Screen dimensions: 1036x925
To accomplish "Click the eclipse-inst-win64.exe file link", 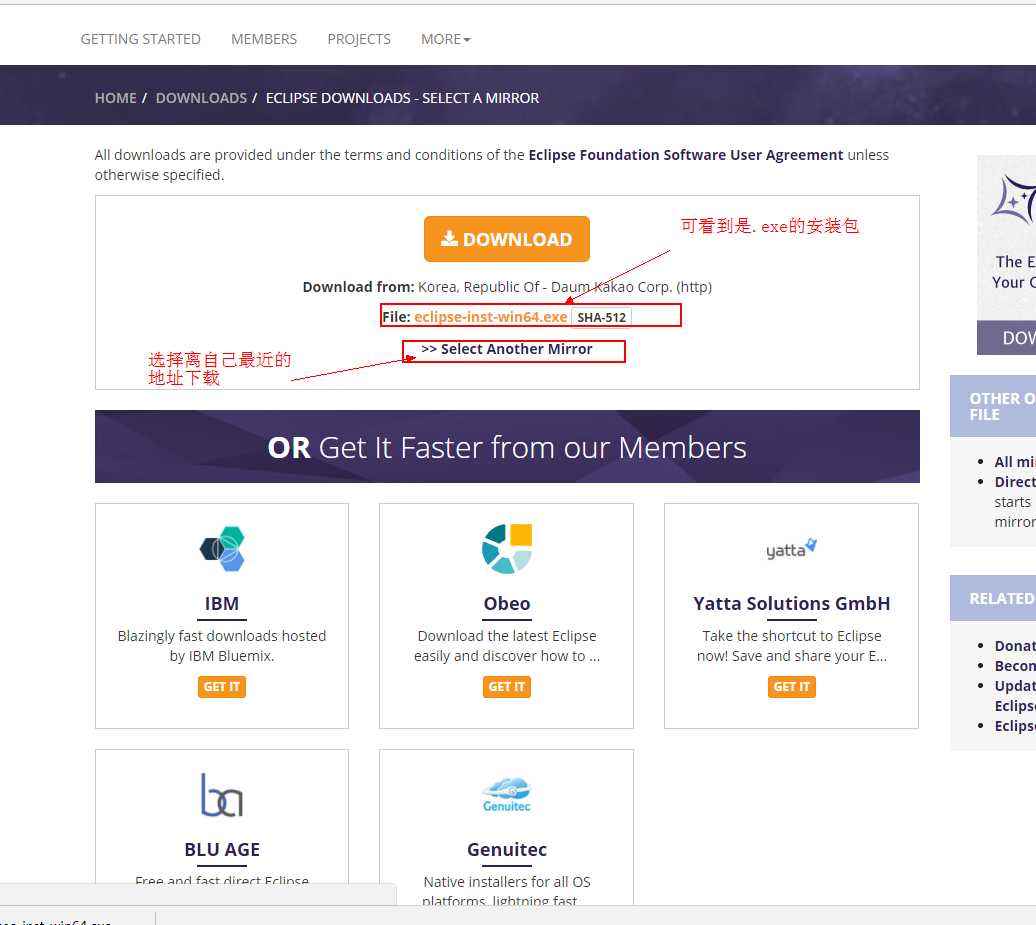I will point(491,316).
